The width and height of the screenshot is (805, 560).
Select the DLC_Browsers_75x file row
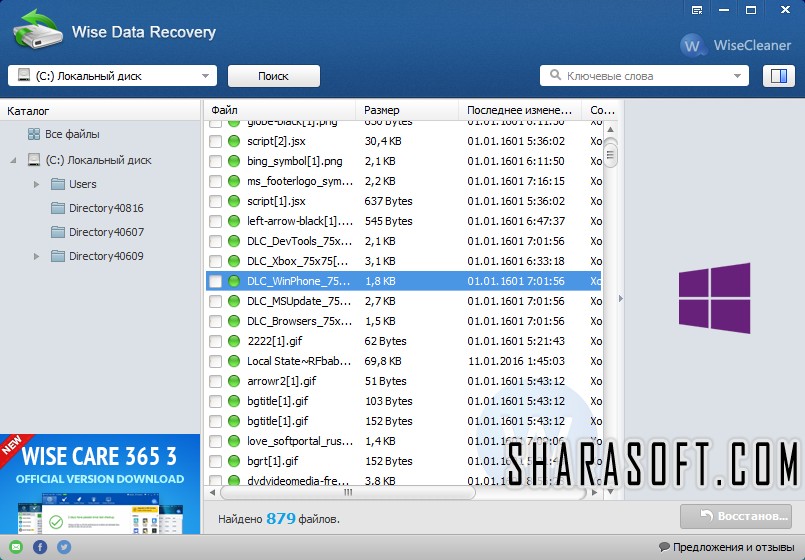pyautogui.click(x=404, y=321)
